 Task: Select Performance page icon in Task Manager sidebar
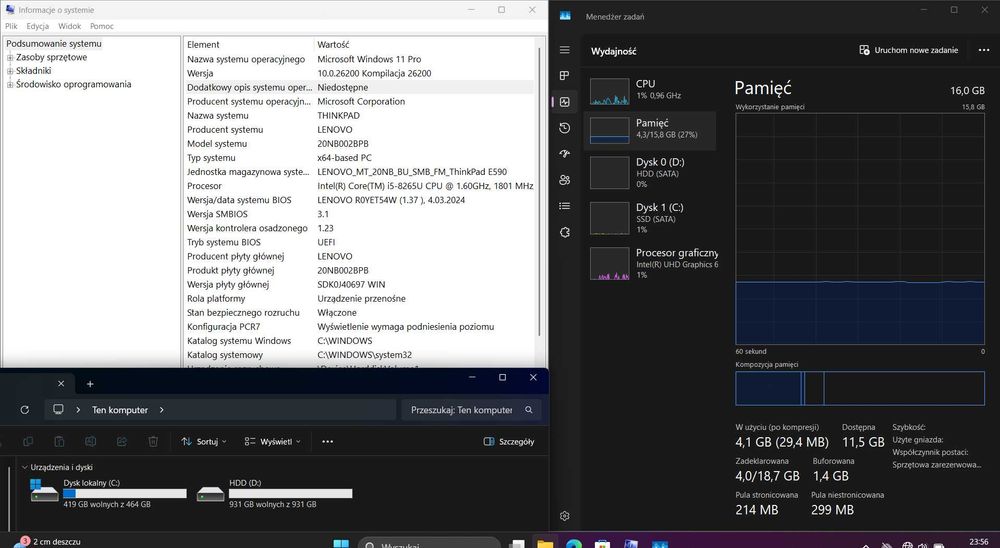click(564, 101)
